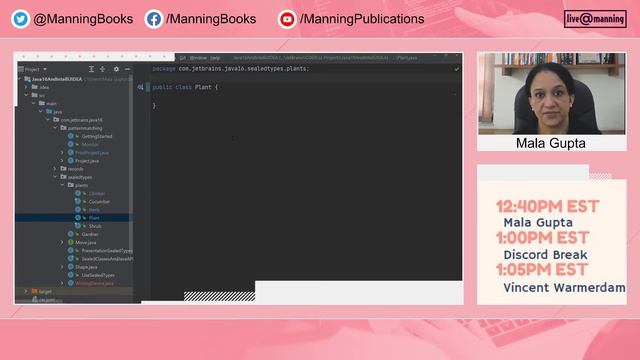Expand the .idea folder
The width and height of the screenshot is (640, 360).
[26, 87]
